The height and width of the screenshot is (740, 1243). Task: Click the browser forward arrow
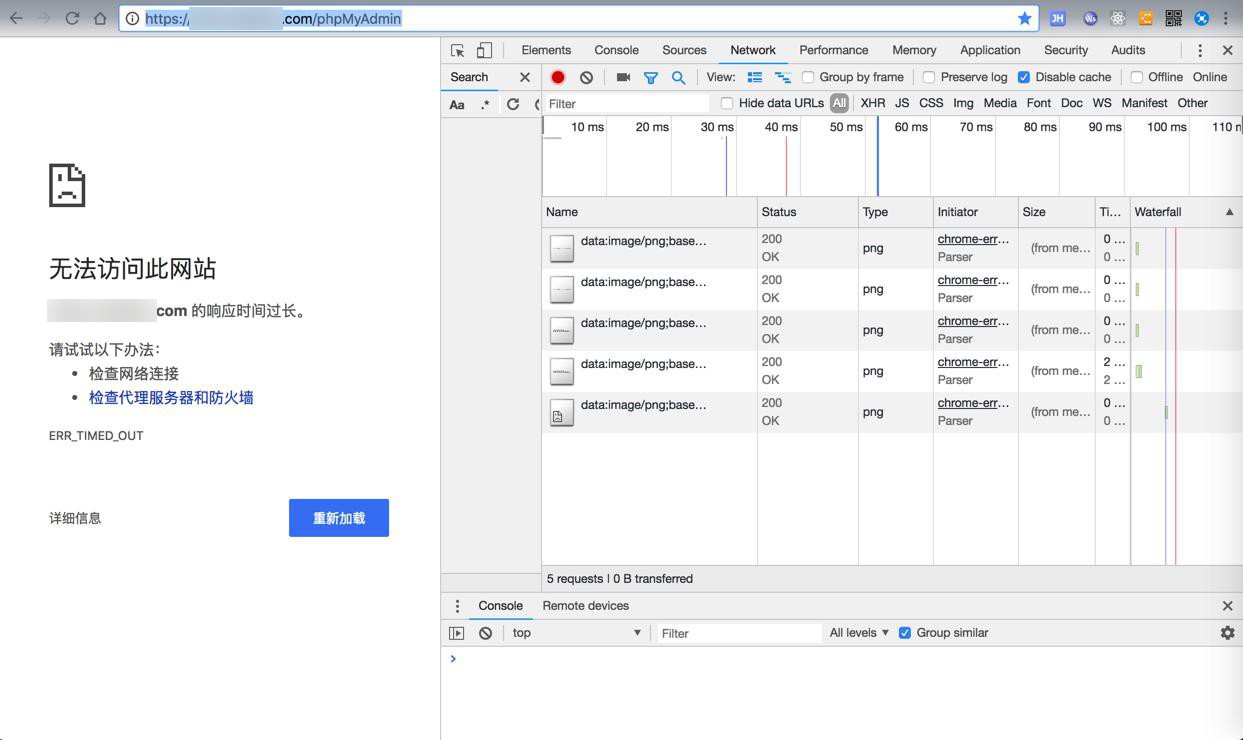[44, 18]
